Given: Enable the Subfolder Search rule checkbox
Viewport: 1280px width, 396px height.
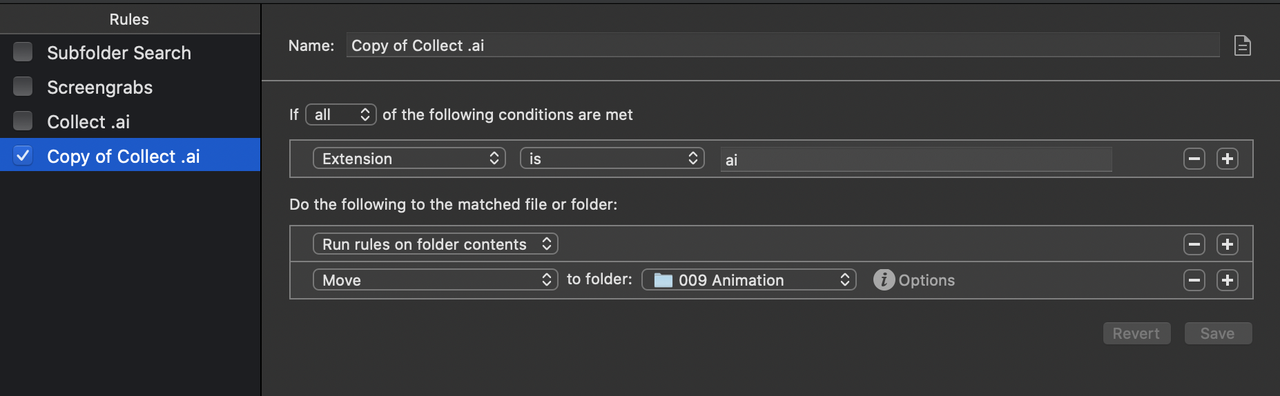Looking at the screenshot, I should [x=23, y=53].
